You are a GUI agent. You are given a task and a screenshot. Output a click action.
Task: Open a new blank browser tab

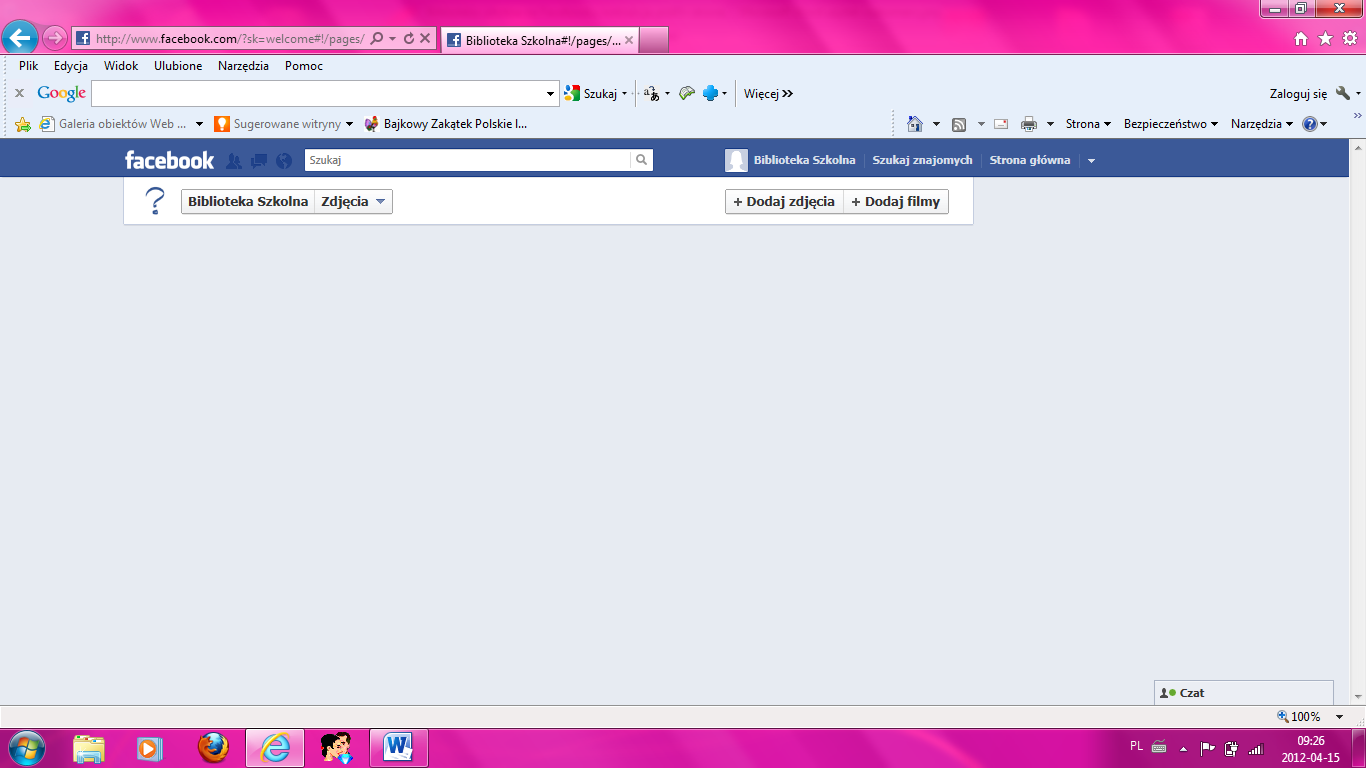(x=653, y=40)
